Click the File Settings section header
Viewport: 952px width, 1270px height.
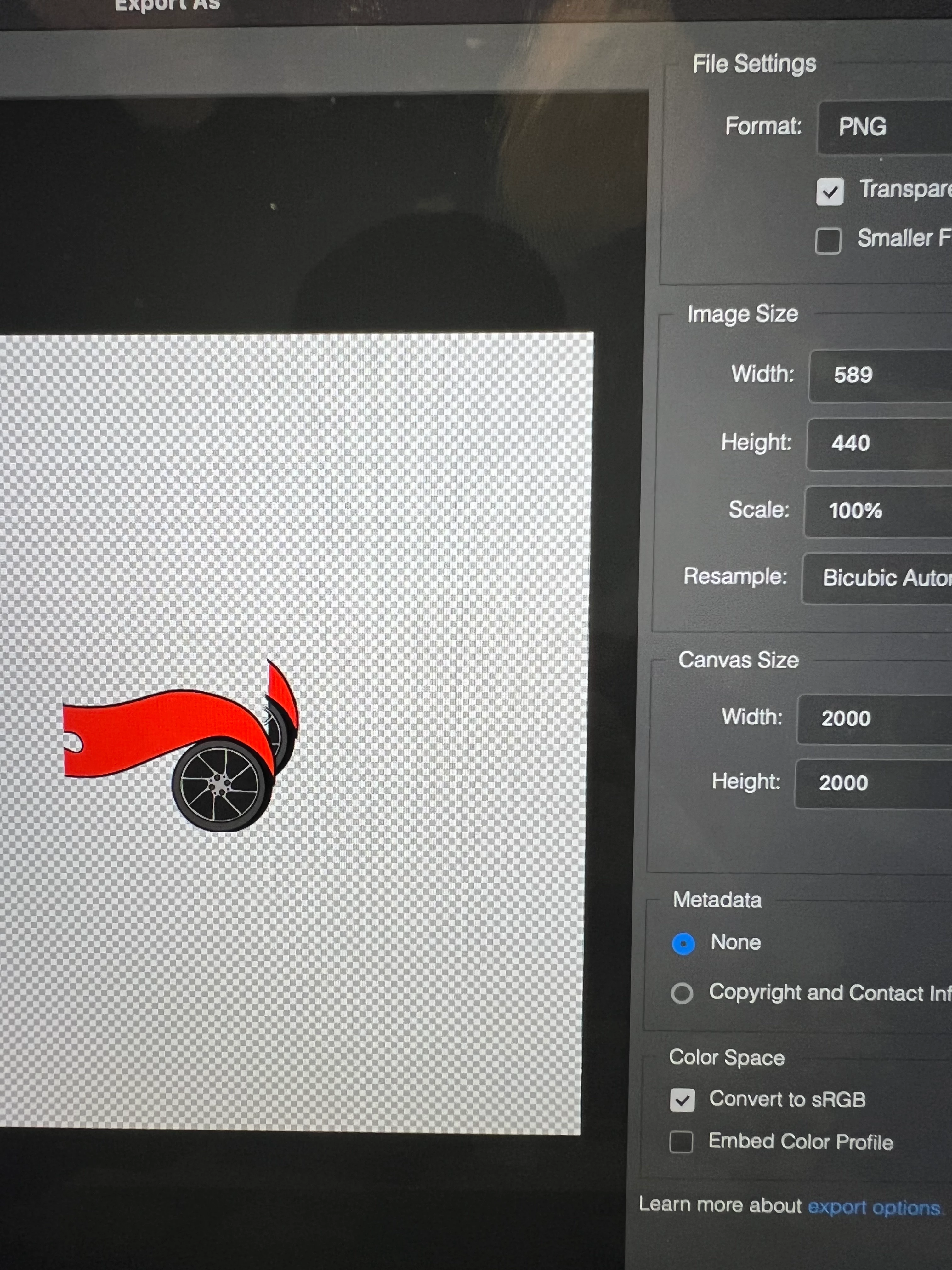tap(754, 64)
